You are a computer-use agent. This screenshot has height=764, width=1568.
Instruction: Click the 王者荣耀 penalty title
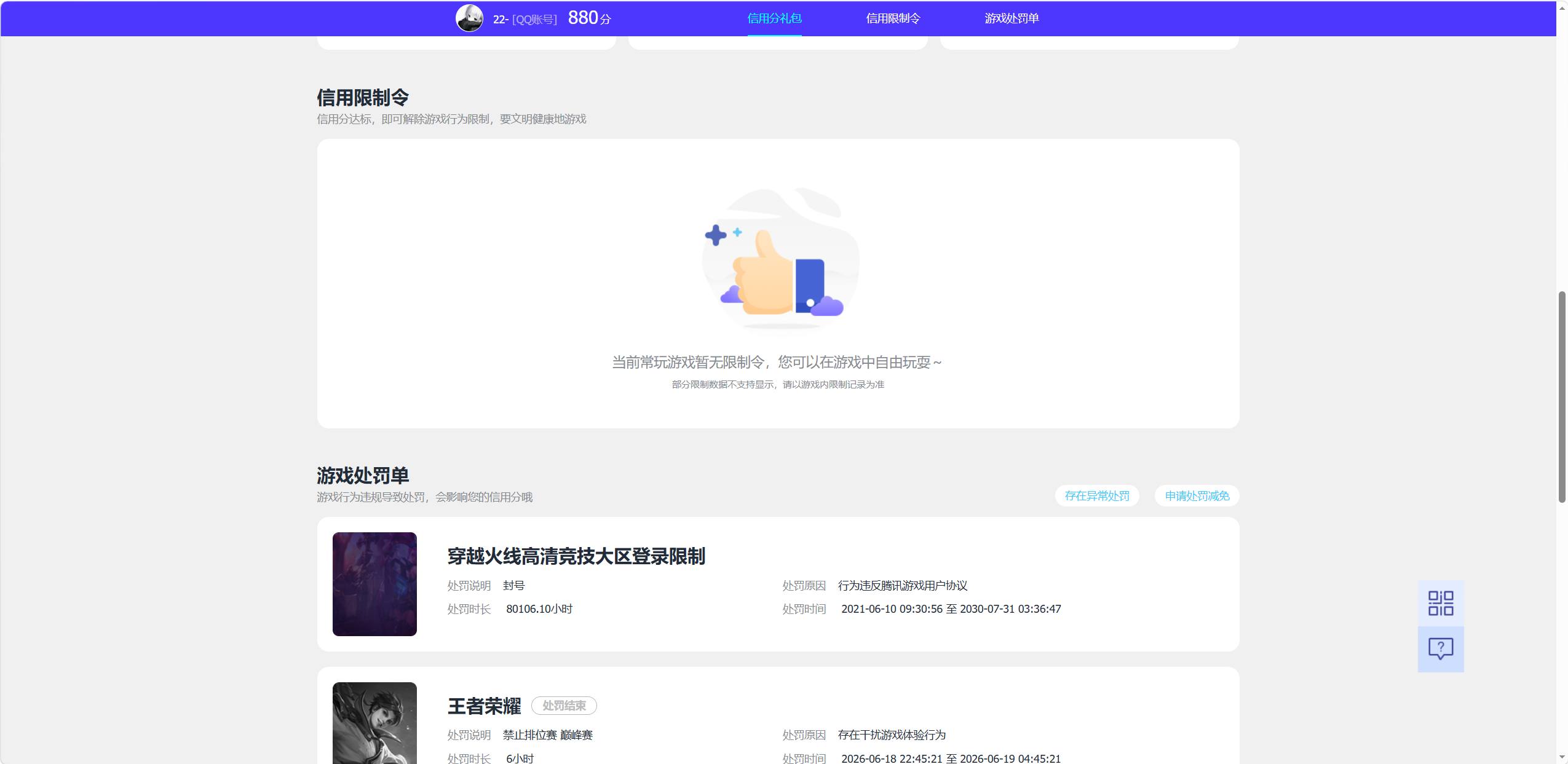[484, 706]
